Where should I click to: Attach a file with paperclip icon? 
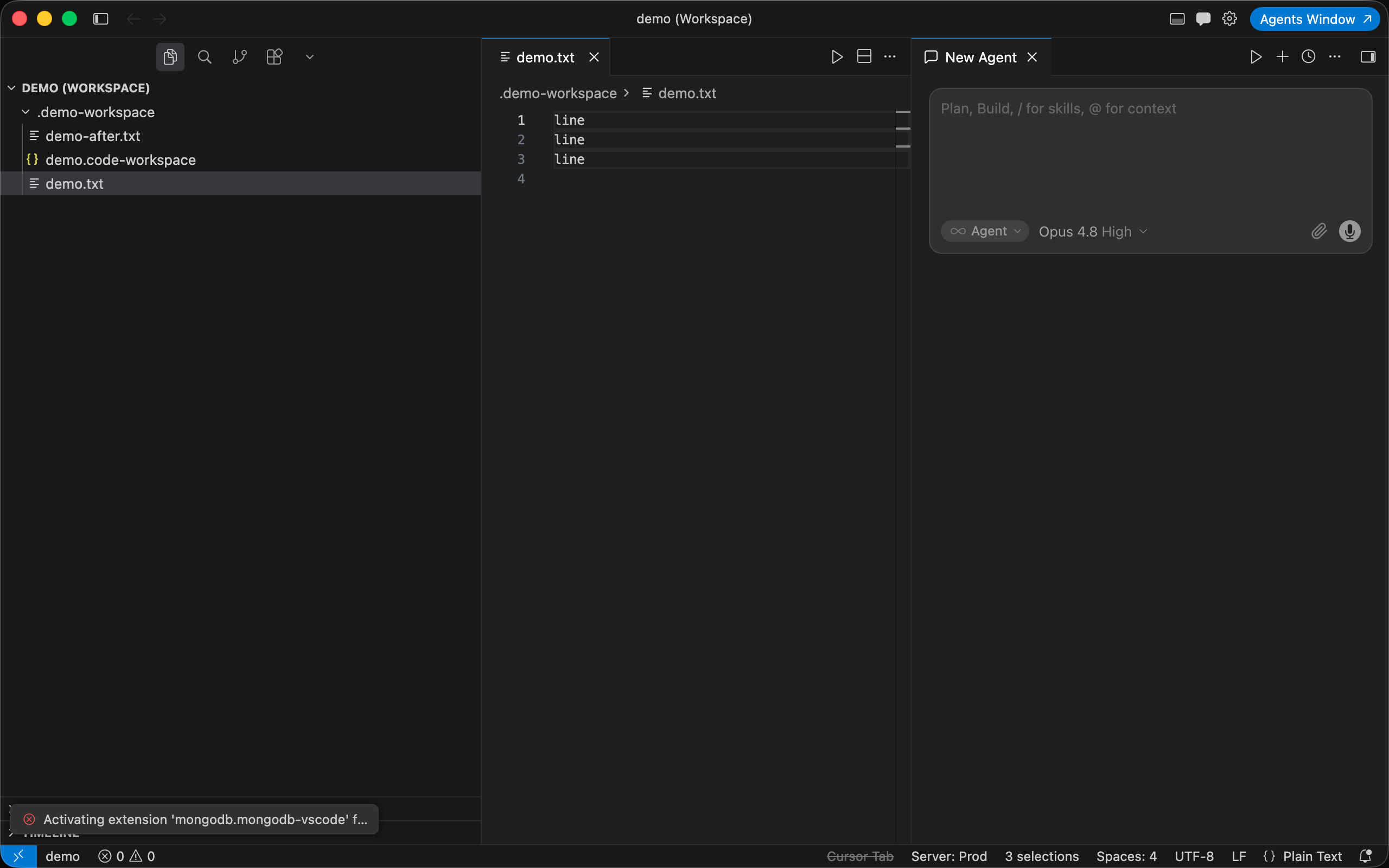pyautogui.click(x=1319, y=231)
